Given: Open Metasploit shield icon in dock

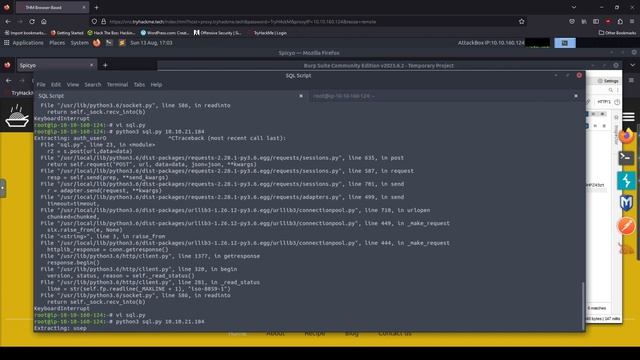Looking at the screenshot, I should (x=626, y=203).
